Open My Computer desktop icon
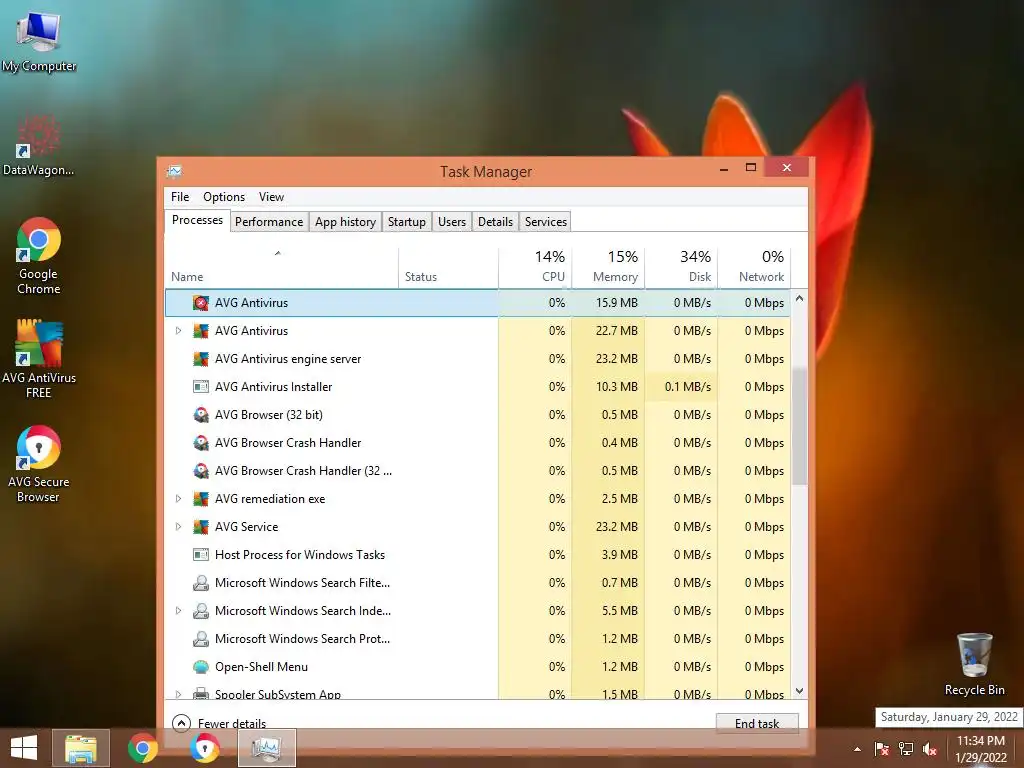This screenshot has width=1024, height=768. coord(39,40)
